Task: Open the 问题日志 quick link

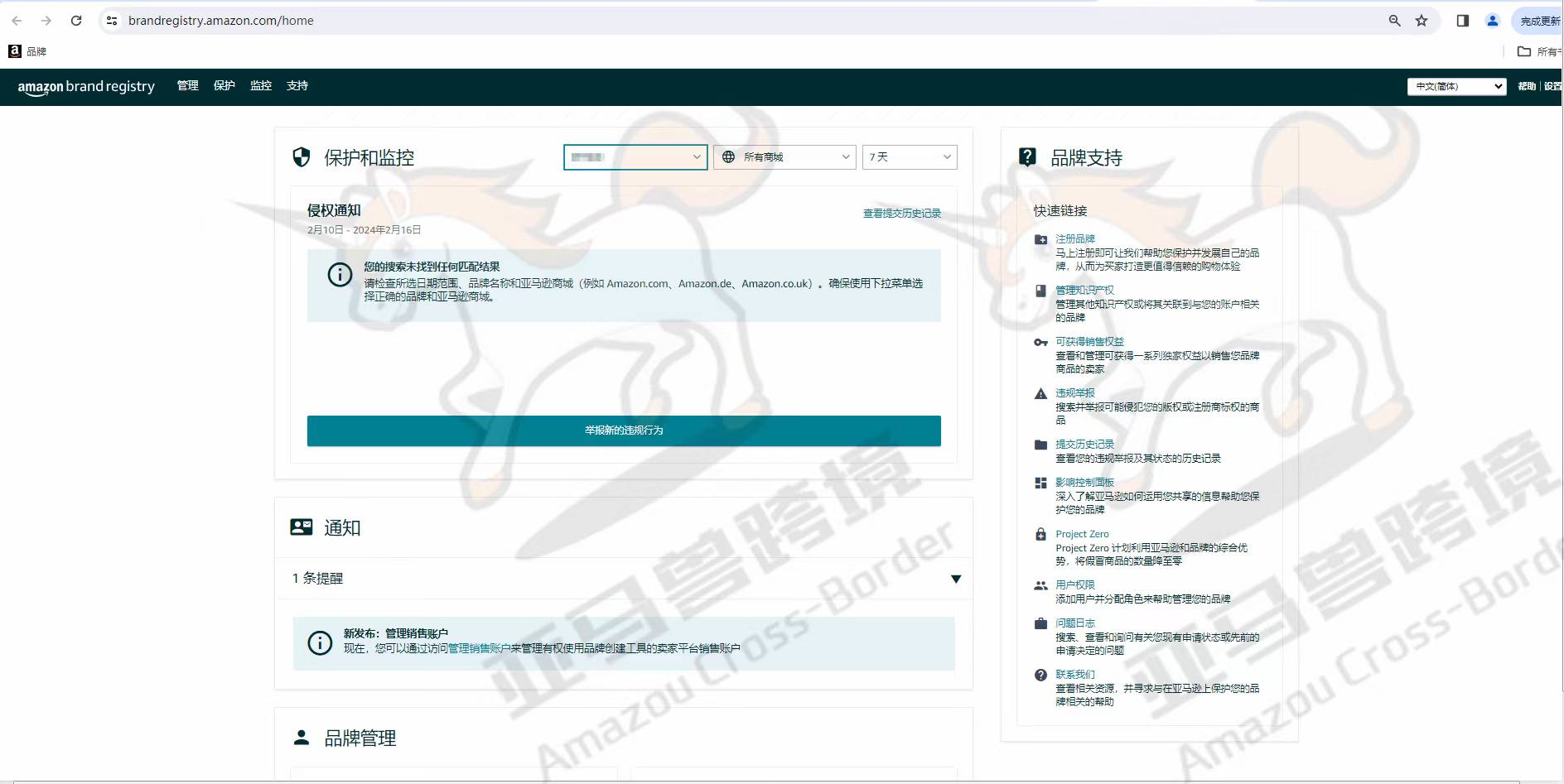Action: coord(1075,623)
